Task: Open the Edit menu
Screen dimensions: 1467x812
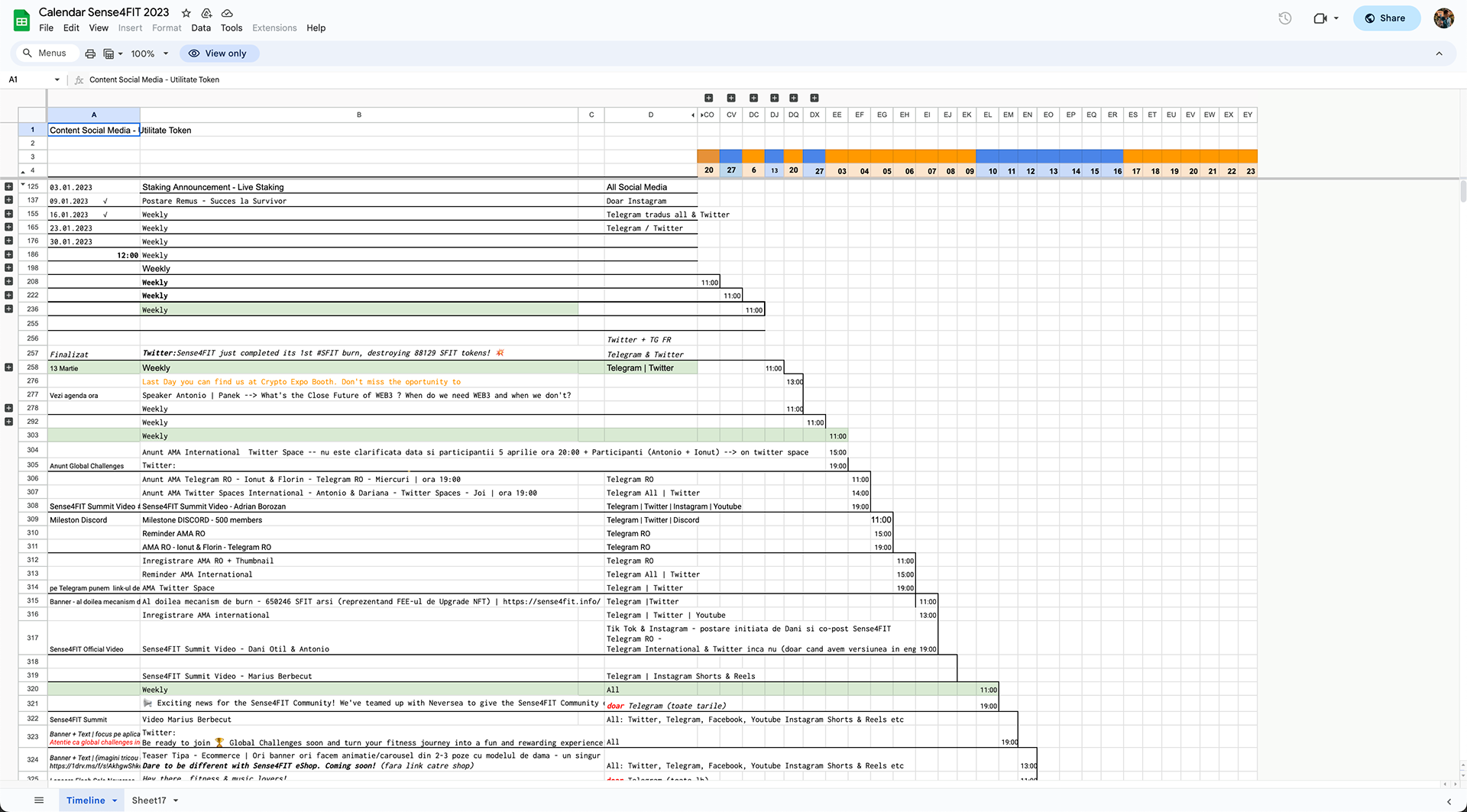Action: coord(71,28)
